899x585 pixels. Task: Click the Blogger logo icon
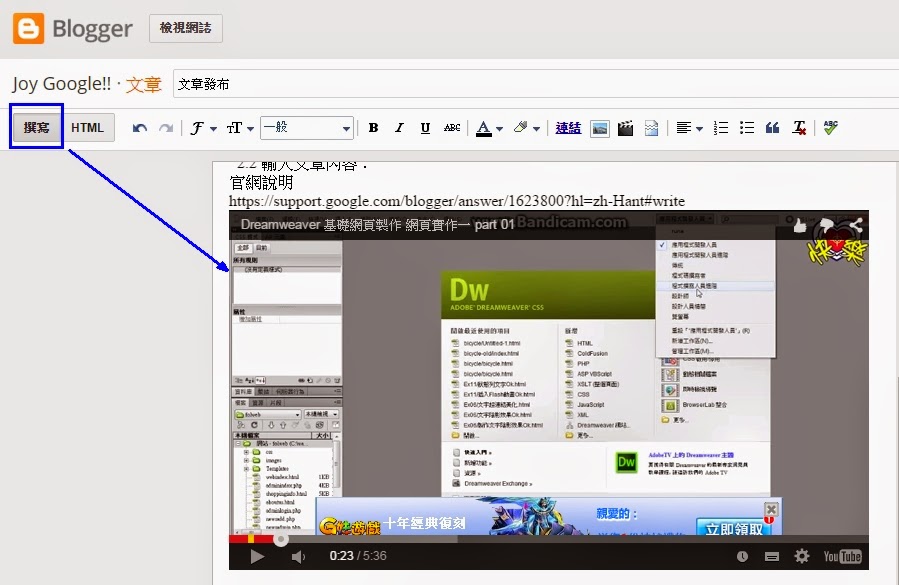29,28
